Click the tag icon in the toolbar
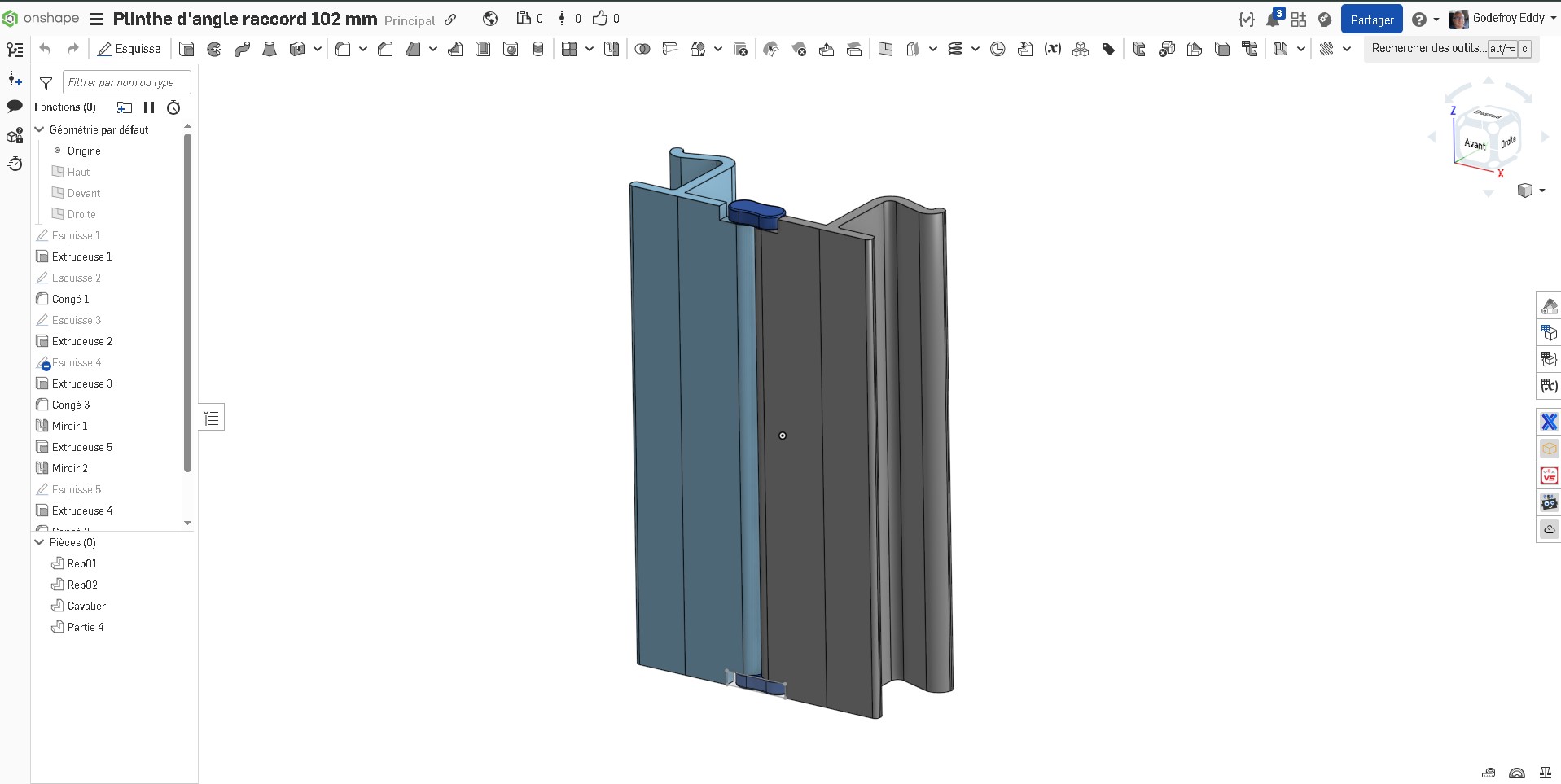Viewport: 1561px width, 784px height. 1108,49
